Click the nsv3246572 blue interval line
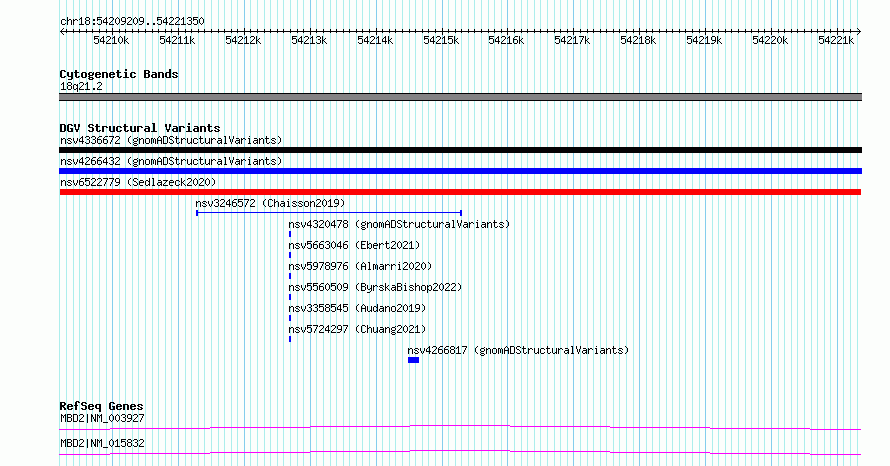The width and height of the screenshot is (890, 466). point(329,213)
